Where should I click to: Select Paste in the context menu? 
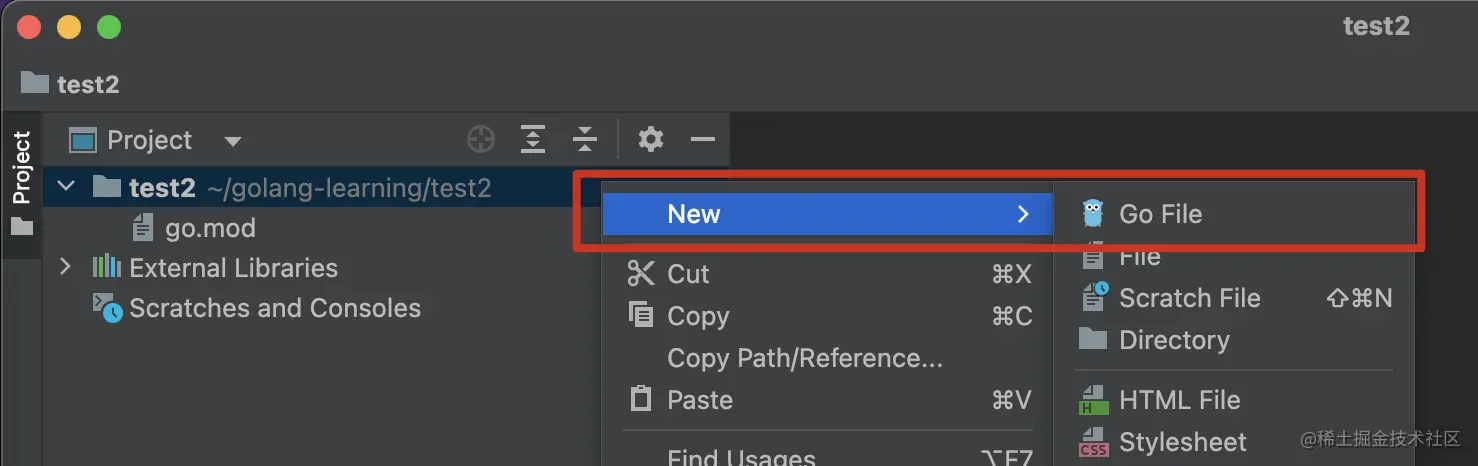click(x=699, y=400)
